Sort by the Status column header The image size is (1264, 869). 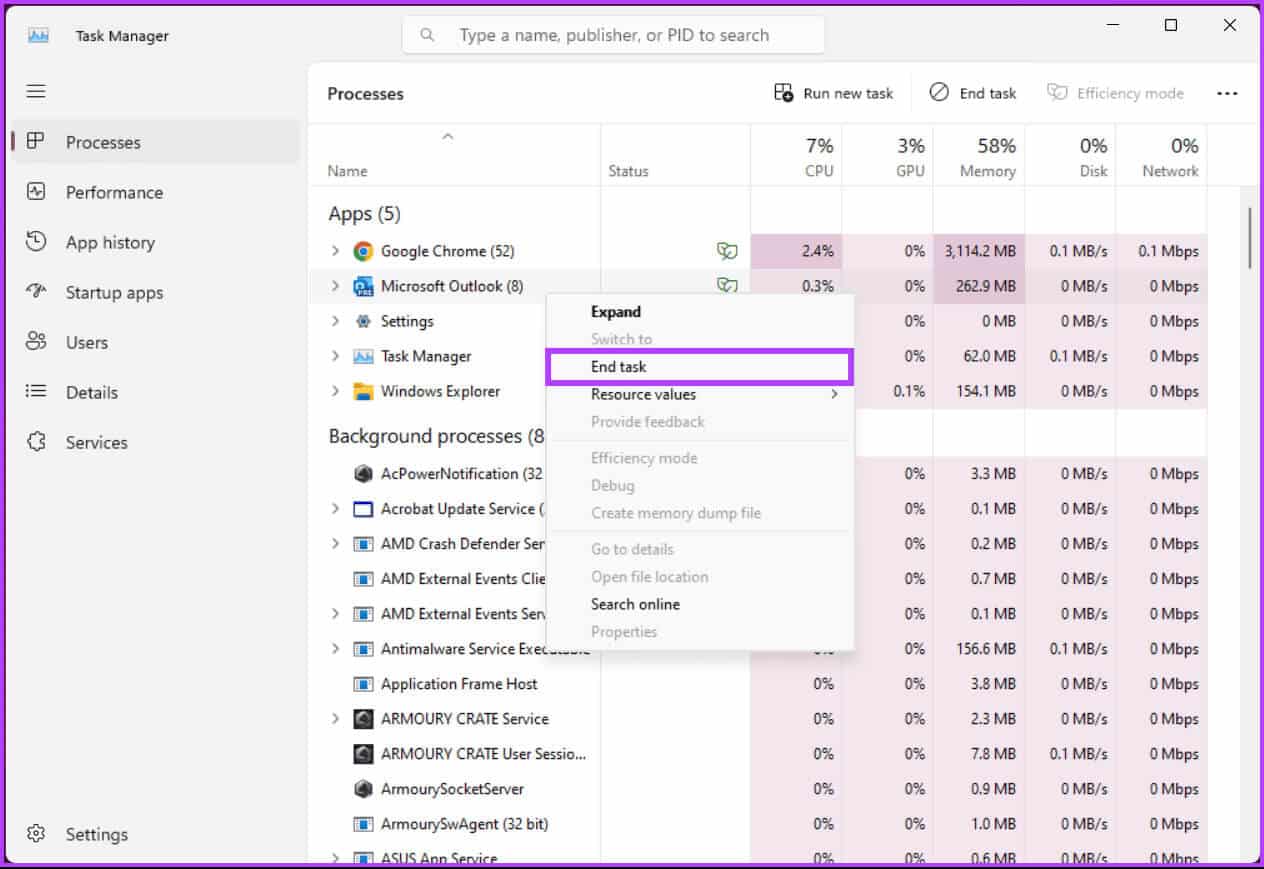point(675,156)
